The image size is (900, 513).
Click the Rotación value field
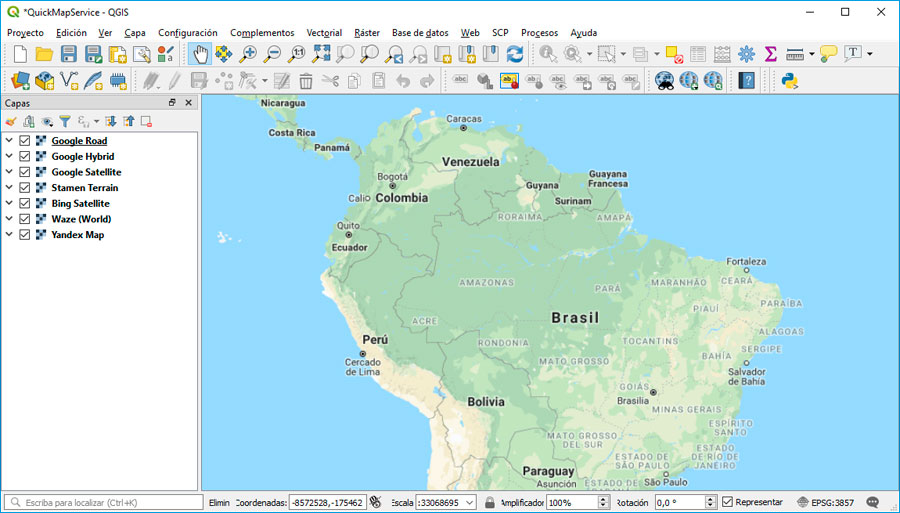[680, 503]
